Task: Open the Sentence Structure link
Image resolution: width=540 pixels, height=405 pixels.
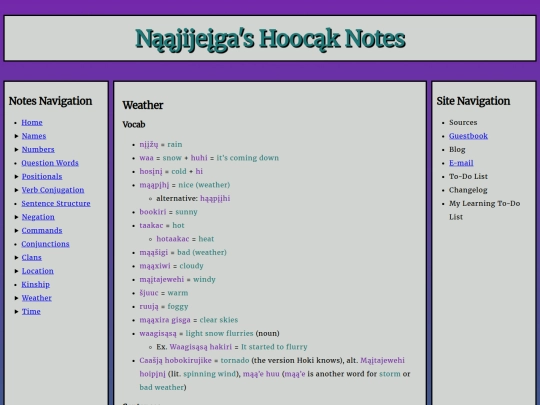Action: tap(56, 203)
